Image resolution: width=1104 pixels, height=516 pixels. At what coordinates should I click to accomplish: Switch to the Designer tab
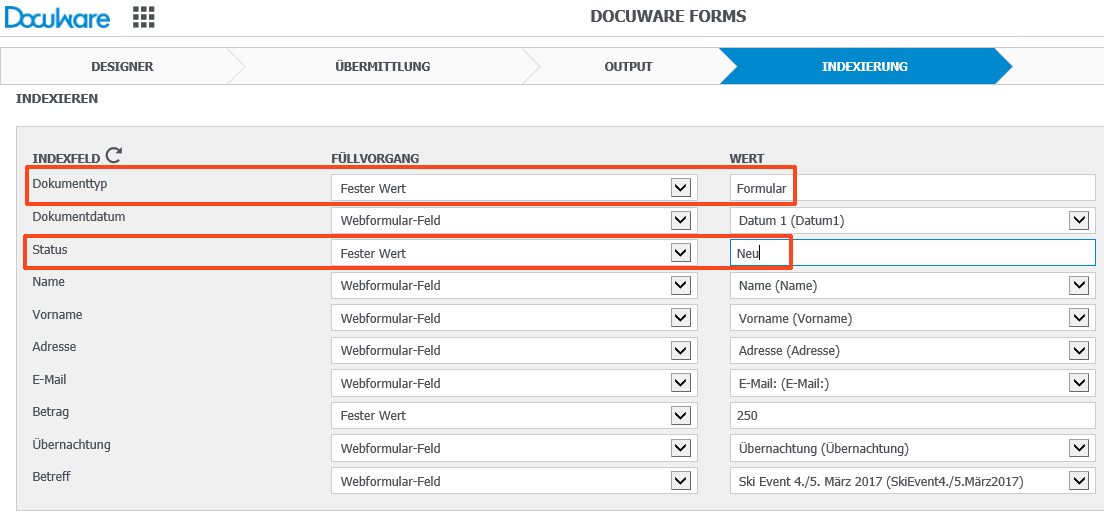click(122, 67)
